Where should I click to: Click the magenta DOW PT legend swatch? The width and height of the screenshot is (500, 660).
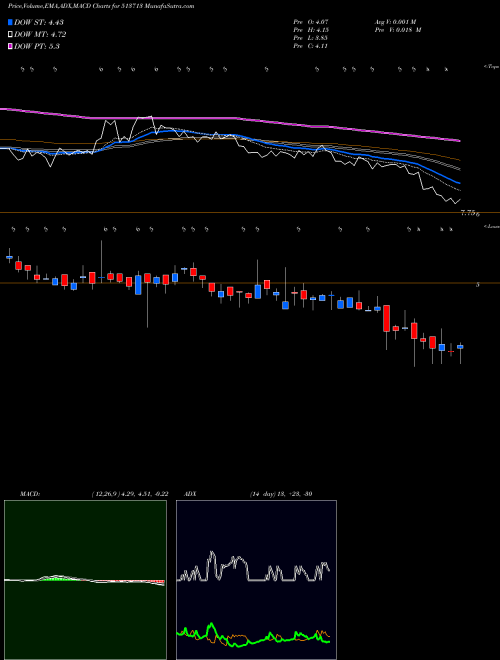click(10, 46)
